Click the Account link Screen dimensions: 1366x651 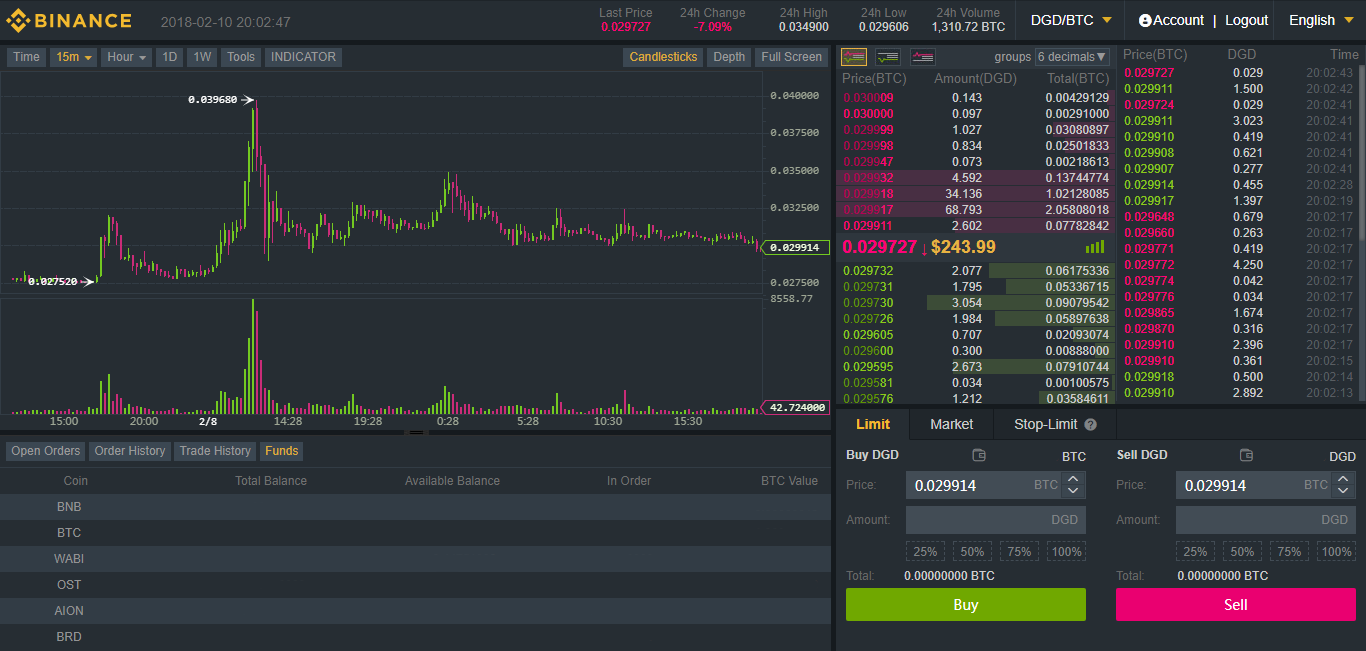(1178, 20)
